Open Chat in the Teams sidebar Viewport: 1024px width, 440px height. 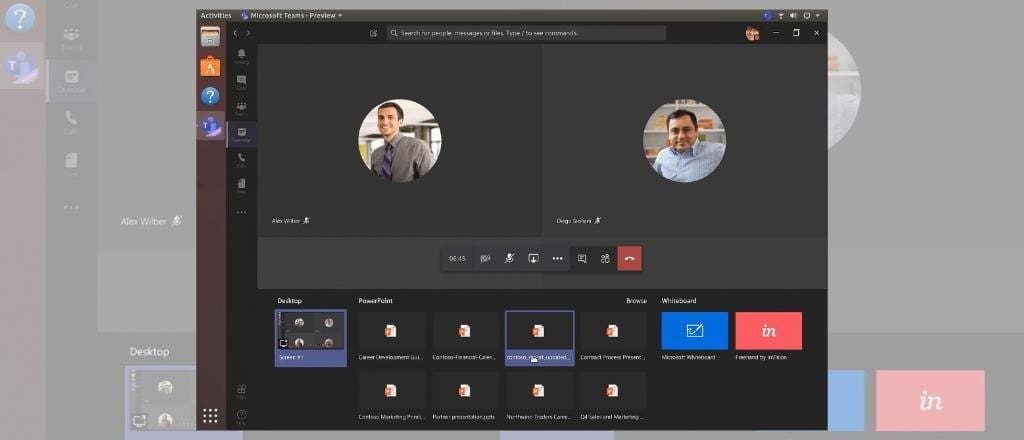click(x=242, y=82)
